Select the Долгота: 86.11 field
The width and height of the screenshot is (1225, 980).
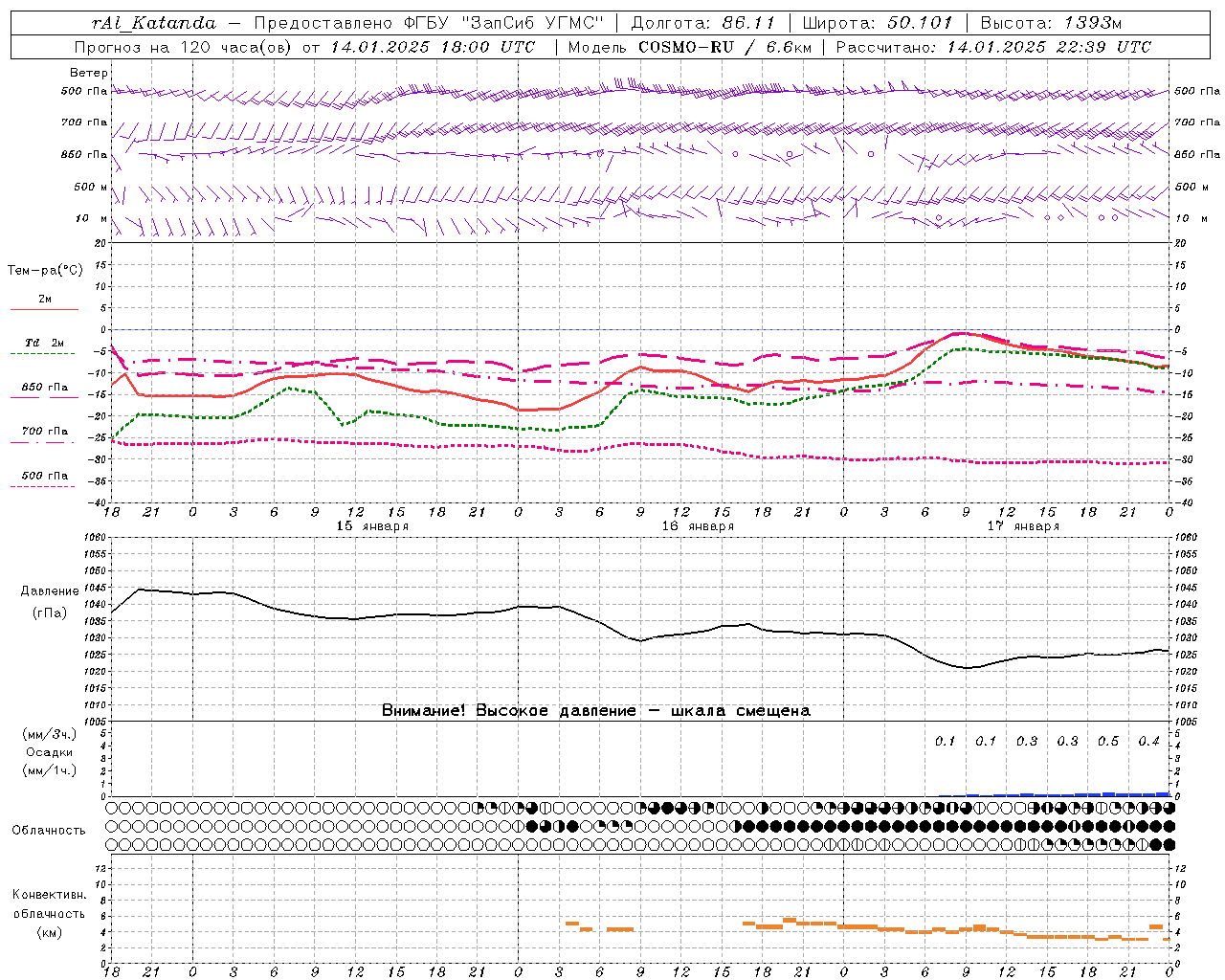coord(703,23)
